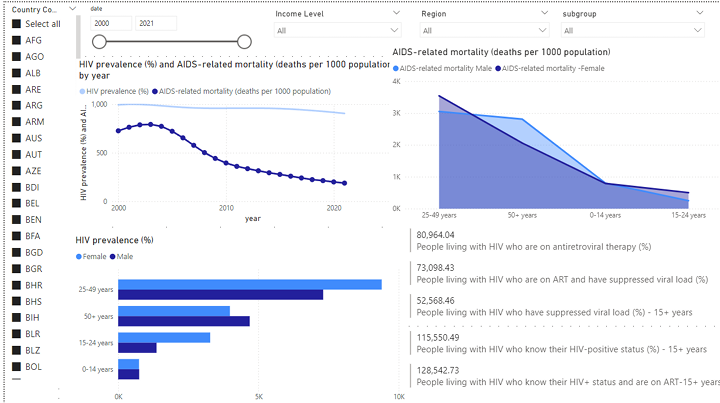This screenshot has width=720, height=403.
Task: Click card value 73,098.43
Action: tap(435, 268)
